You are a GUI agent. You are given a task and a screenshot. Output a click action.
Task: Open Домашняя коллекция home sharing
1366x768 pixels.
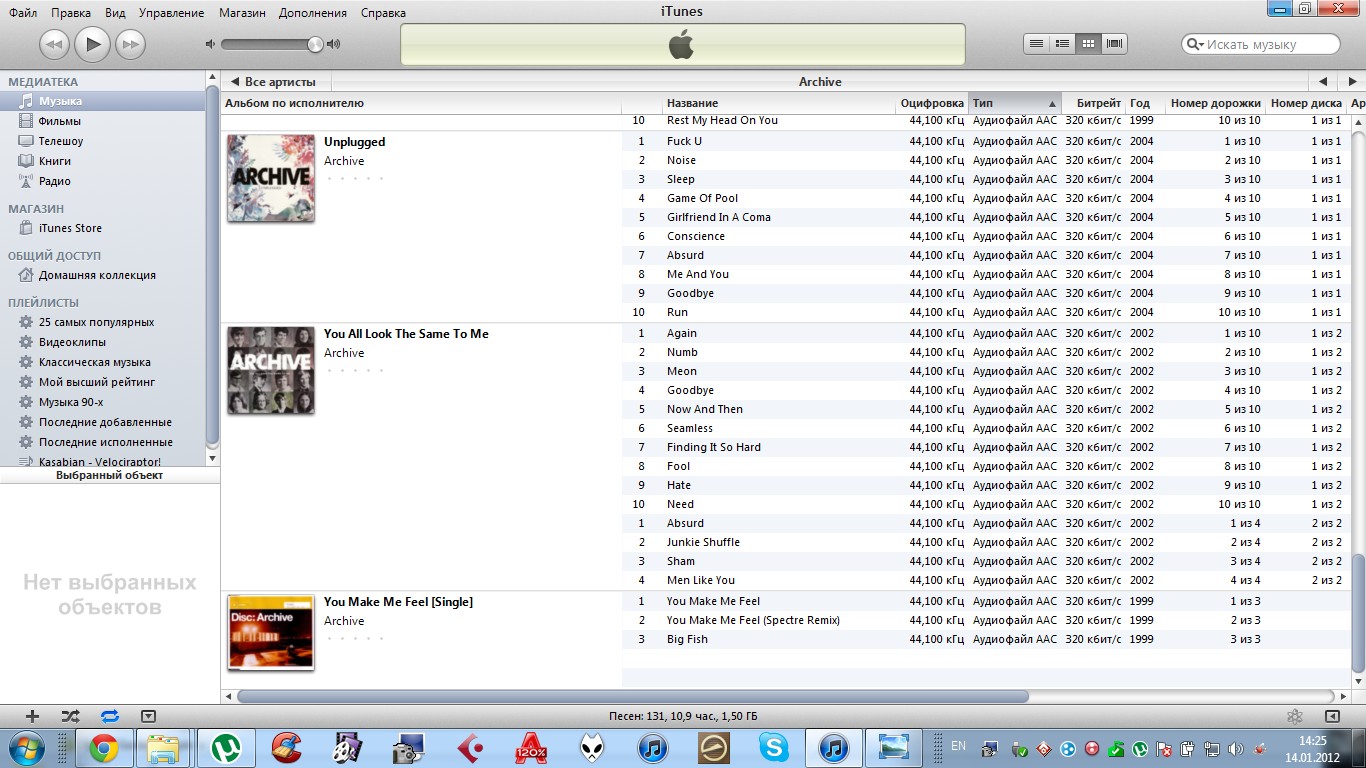tap(97, 275)
